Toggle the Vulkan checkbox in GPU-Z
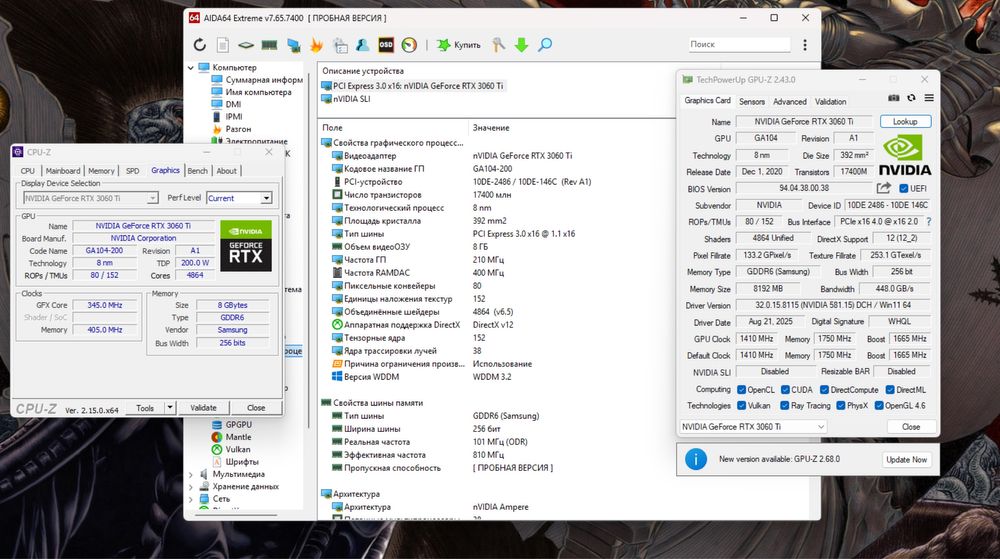 point(741,405)
